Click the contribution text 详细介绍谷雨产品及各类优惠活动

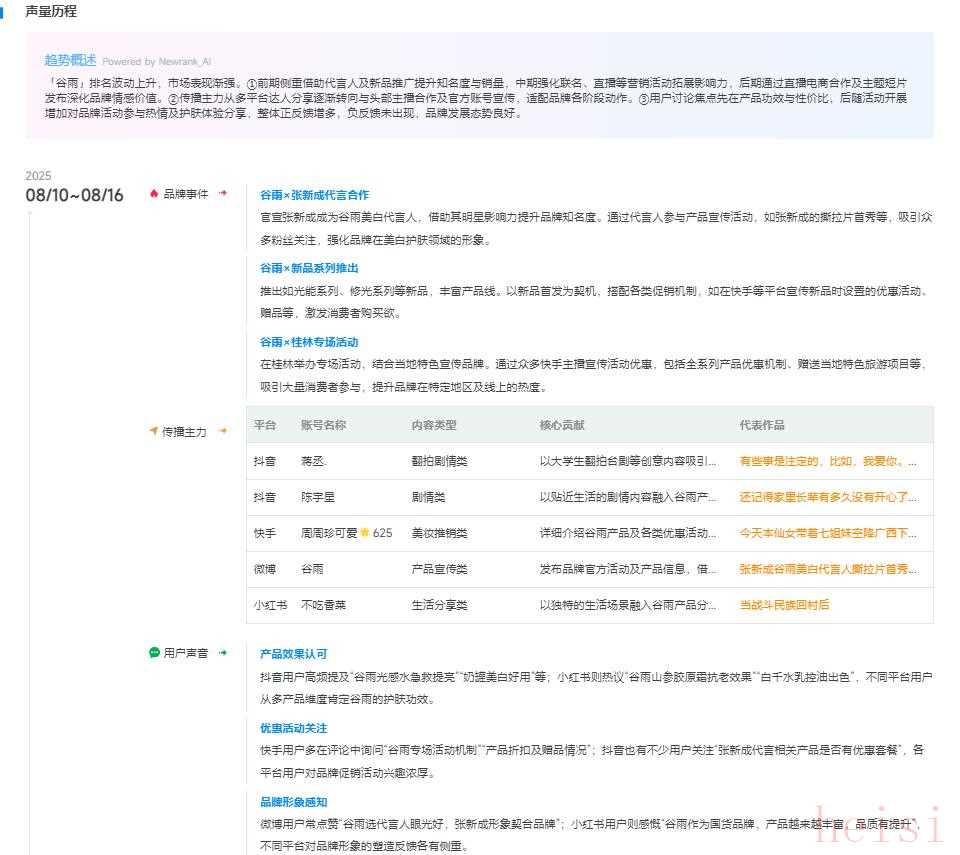pos(628,533)
